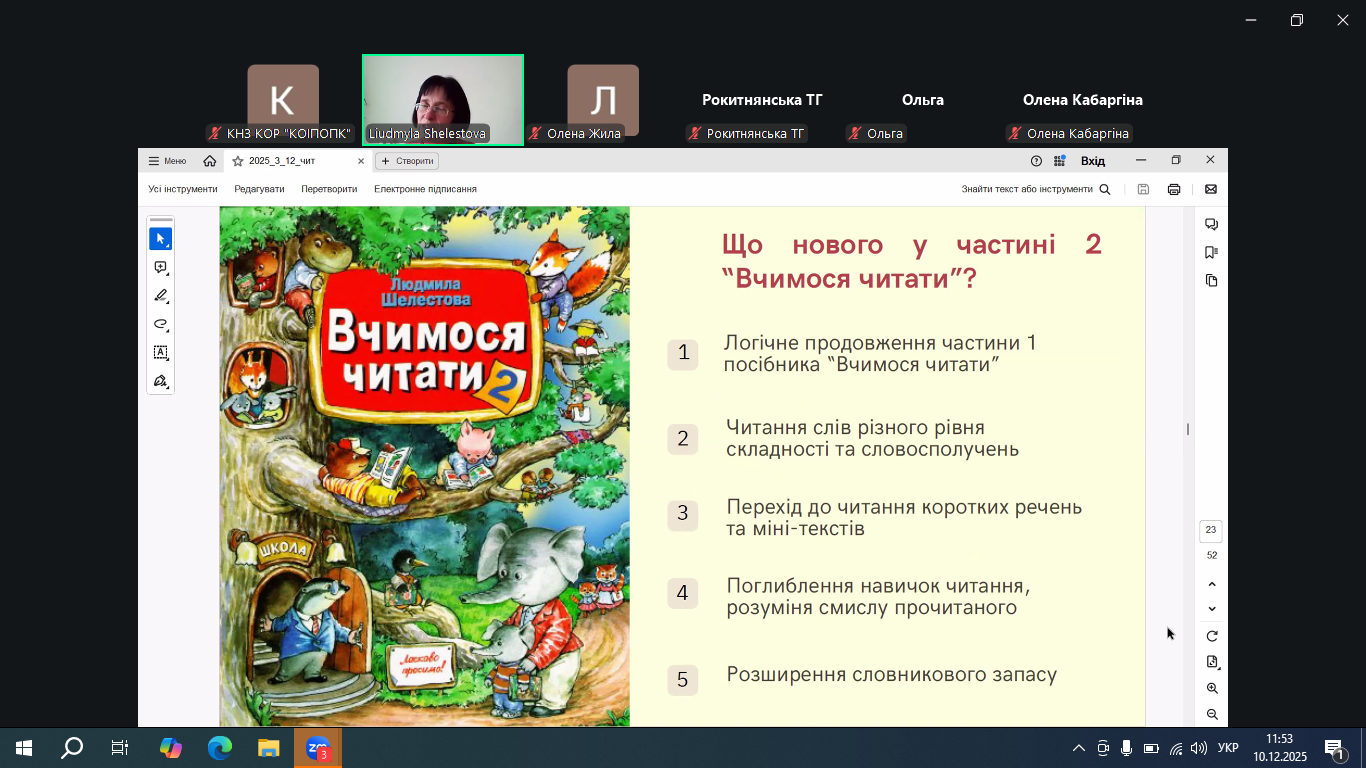Pick the freehand draw tool
1366x768 pixels.
pos(160,324)
